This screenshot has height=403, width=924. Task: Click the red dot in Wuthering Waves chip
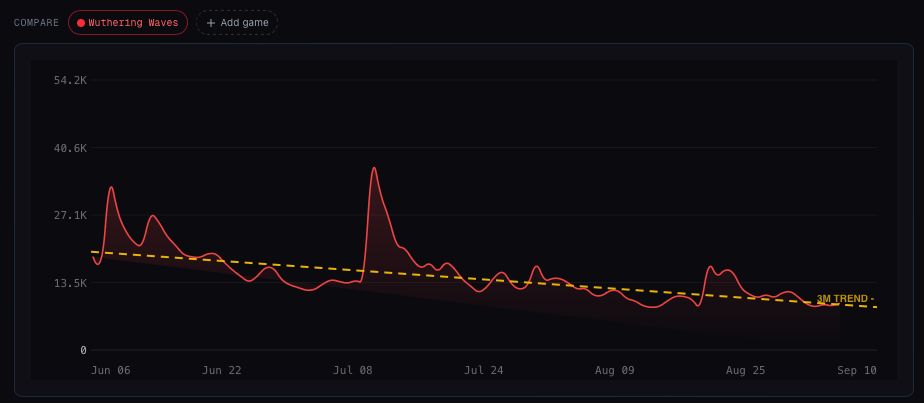81,23
